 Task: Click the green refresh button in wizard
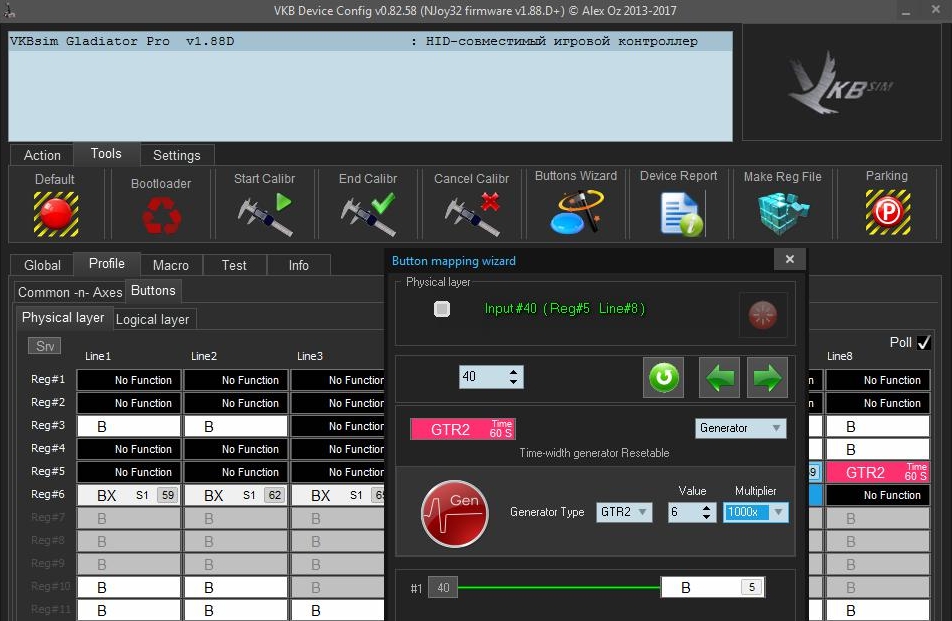pos(664,378)
